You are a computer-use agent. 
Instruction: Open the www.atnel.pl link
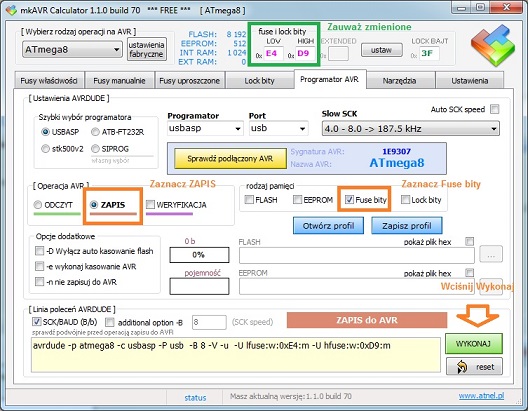coord(481,396)
